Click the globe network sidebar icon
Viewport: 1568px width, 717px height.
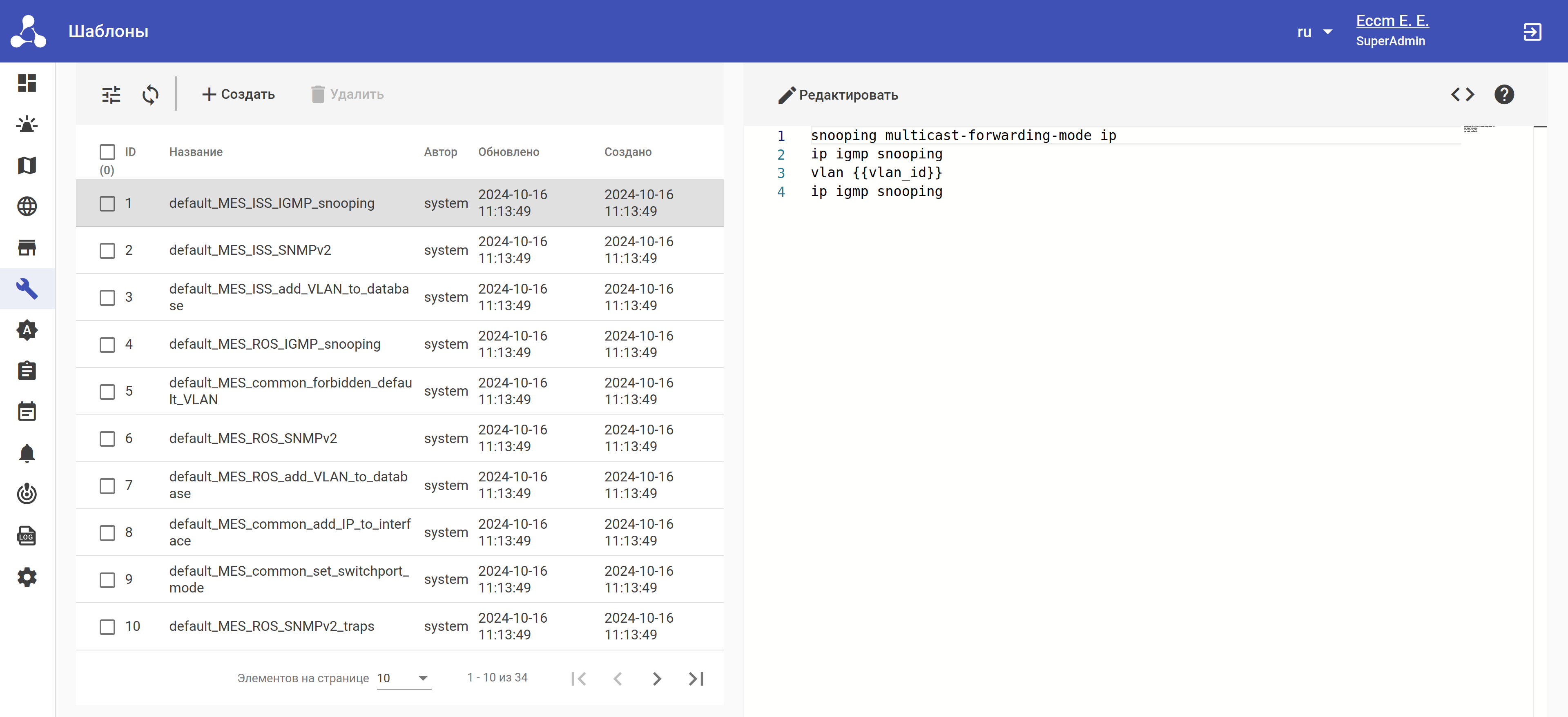27,206
